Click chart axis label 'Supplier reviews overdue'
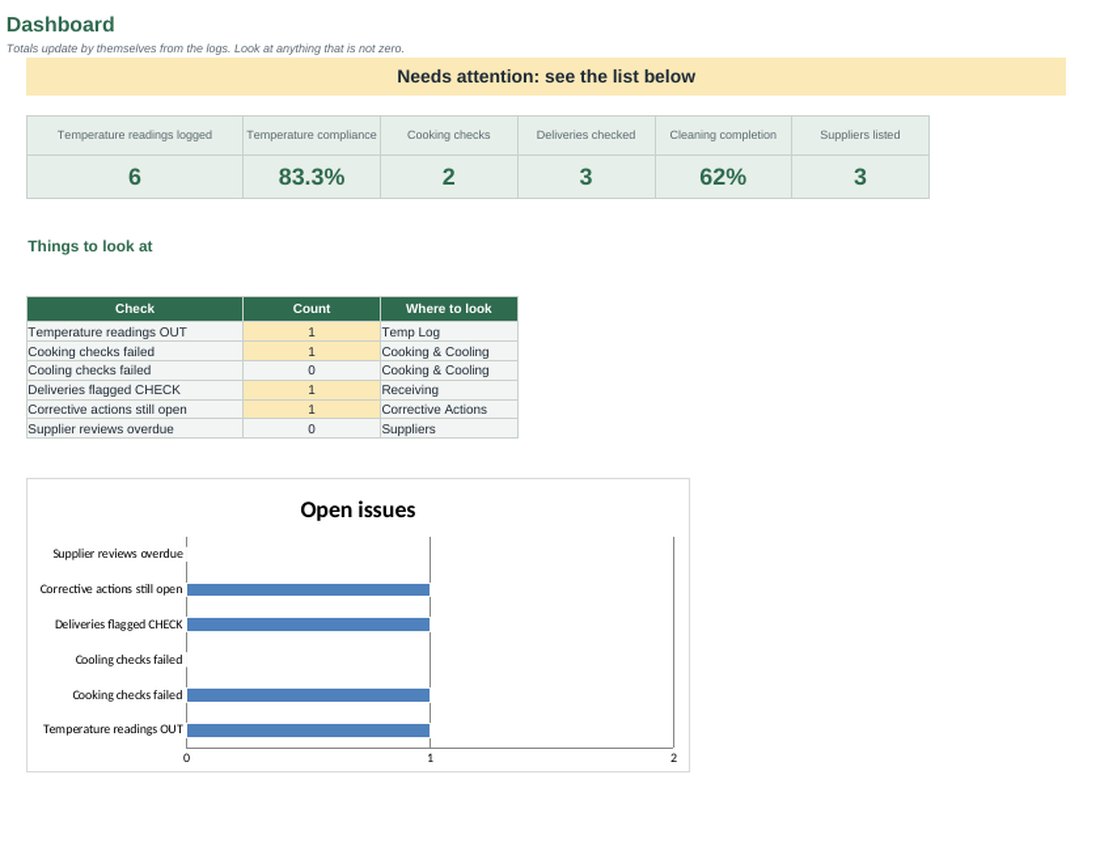Viewport: 1100px width, 851px height. [118, 554]
